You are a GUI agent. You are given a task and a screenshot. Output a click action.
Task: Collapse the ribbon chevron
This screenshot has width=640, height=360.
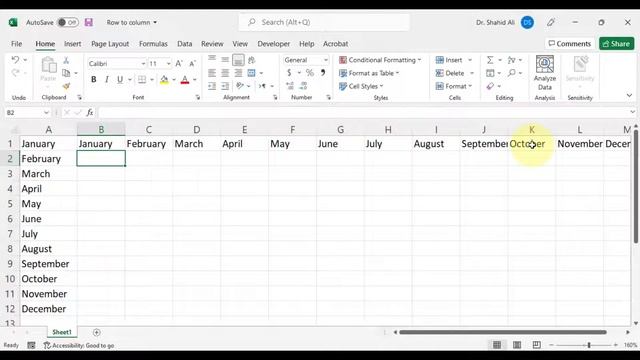coord(629,96)
